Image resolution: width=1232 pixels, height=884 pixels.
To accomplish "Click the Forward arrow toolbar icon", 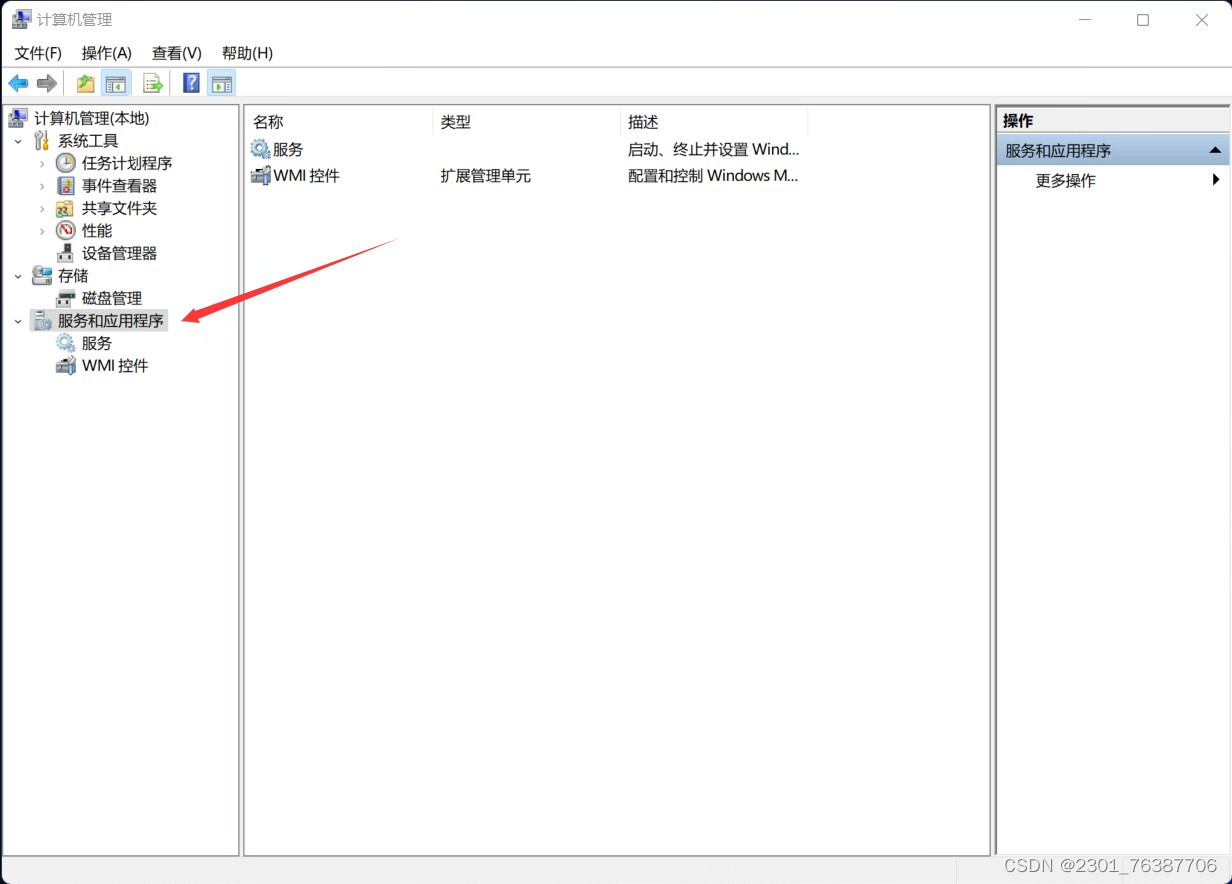I will (x=46, y=83).
